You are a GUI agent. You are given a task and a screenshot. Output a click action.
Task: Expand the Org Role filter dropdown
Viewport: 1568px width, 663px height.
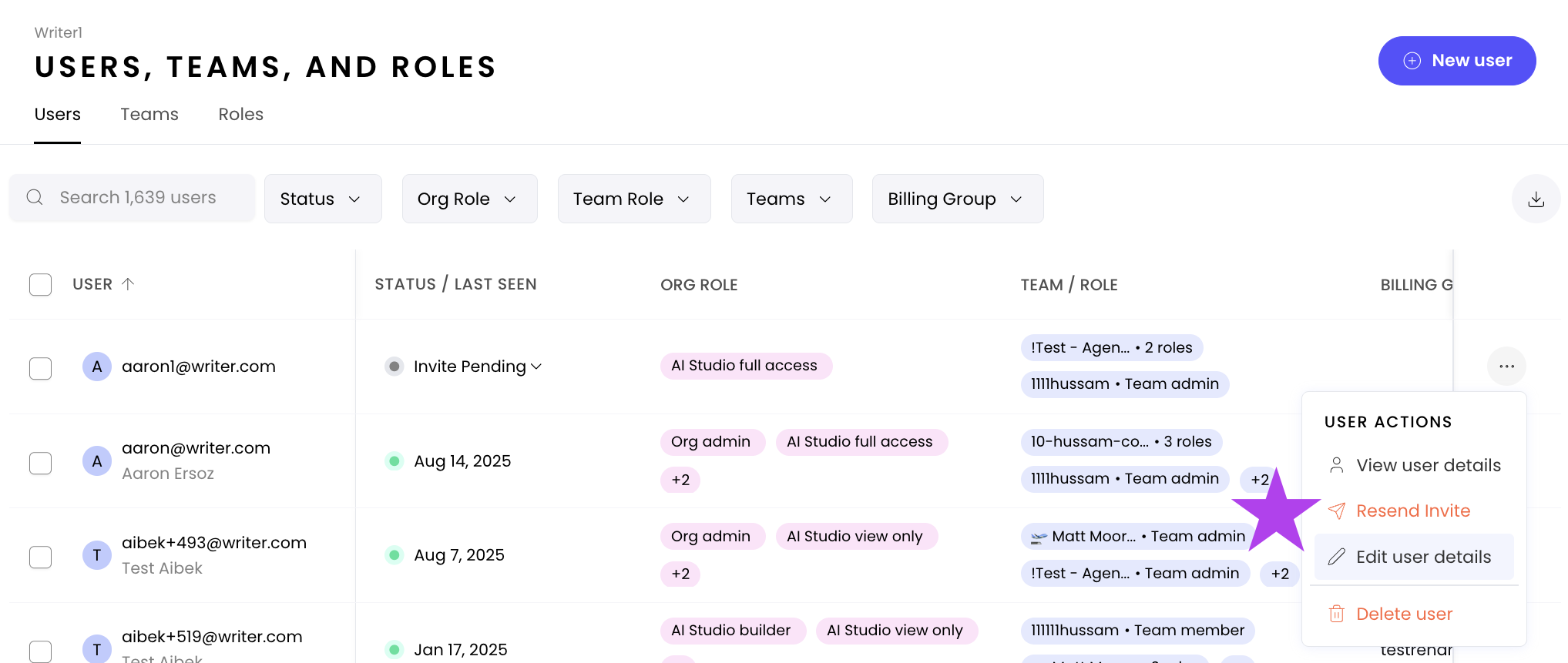tap(469, 199)
